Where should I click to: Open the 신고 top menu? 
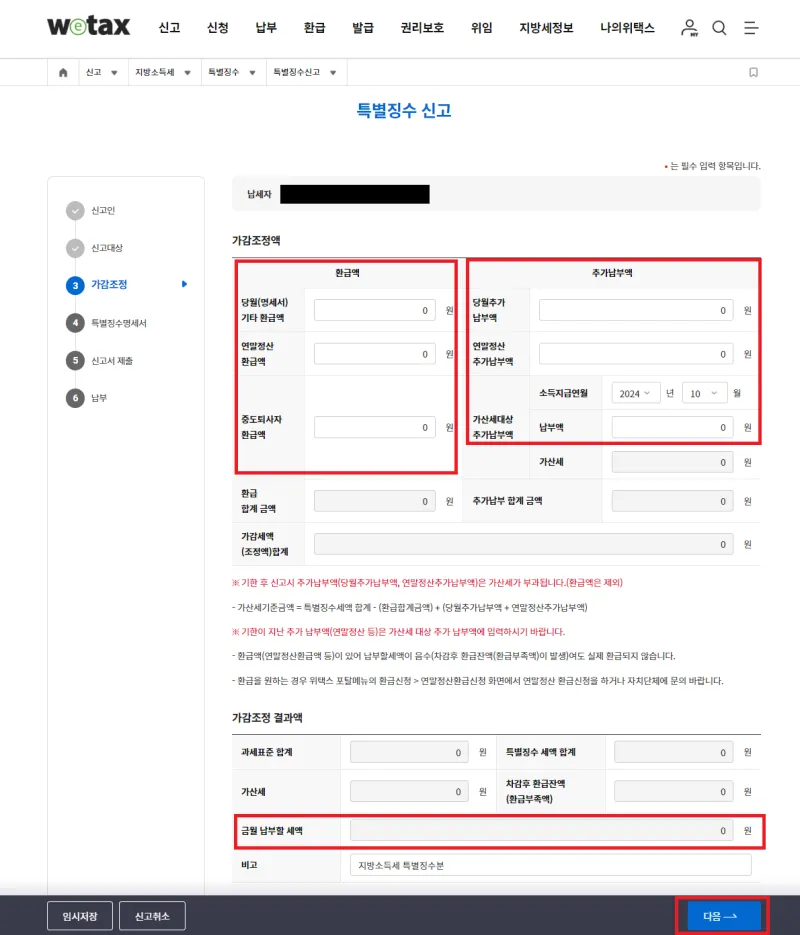(169, 28)
